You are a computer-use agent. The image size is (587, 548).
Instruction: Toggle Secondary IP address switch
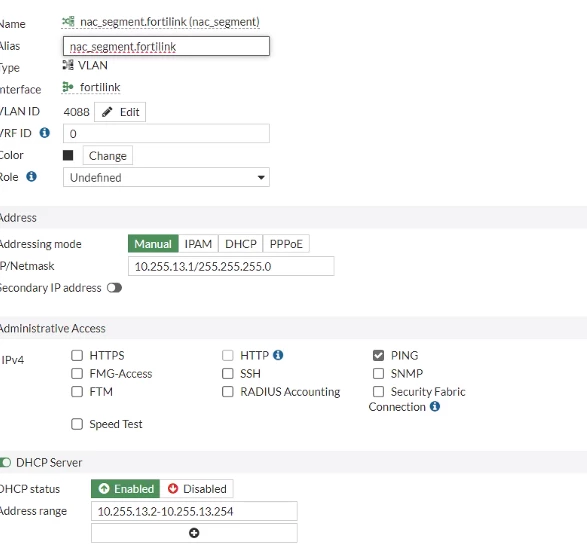tap(114, 288)
